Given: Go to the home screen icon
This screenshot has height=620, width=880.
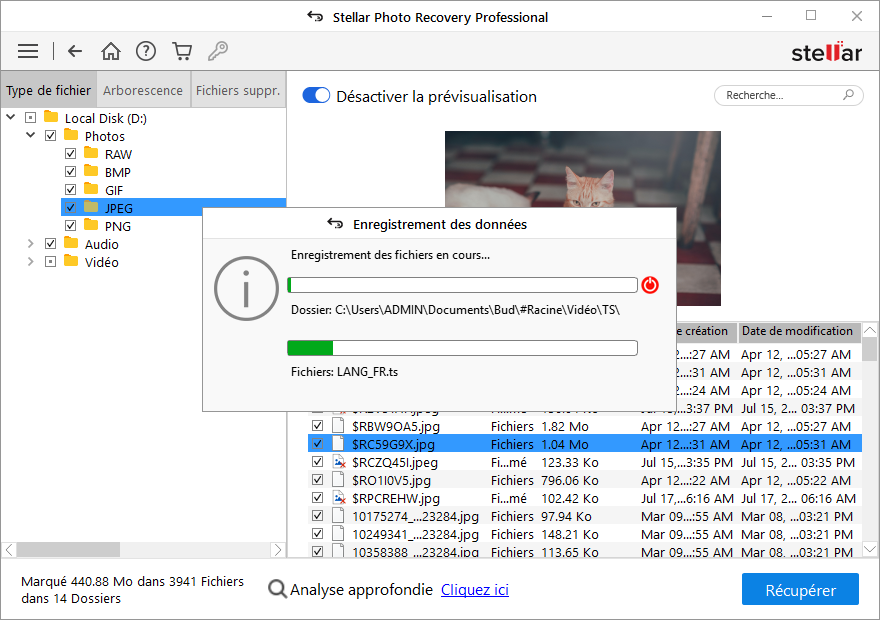Looking at the screenshot, I should coord(111,51).
